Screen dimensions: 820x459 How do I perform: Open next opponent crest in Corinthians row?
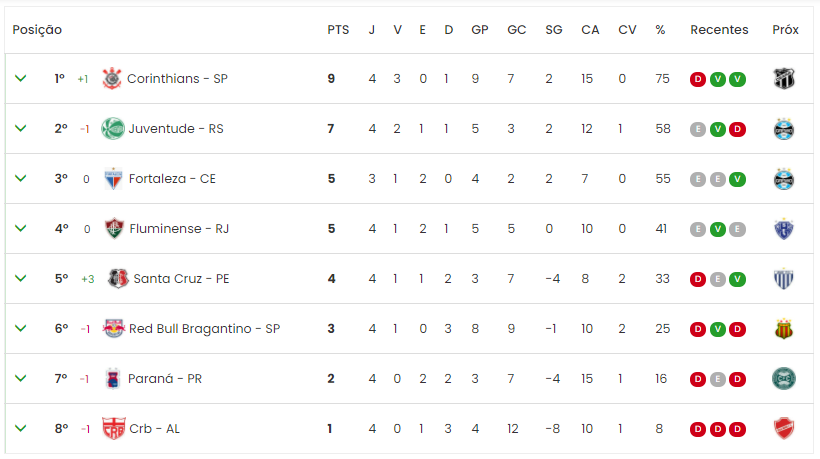[784, 79]
